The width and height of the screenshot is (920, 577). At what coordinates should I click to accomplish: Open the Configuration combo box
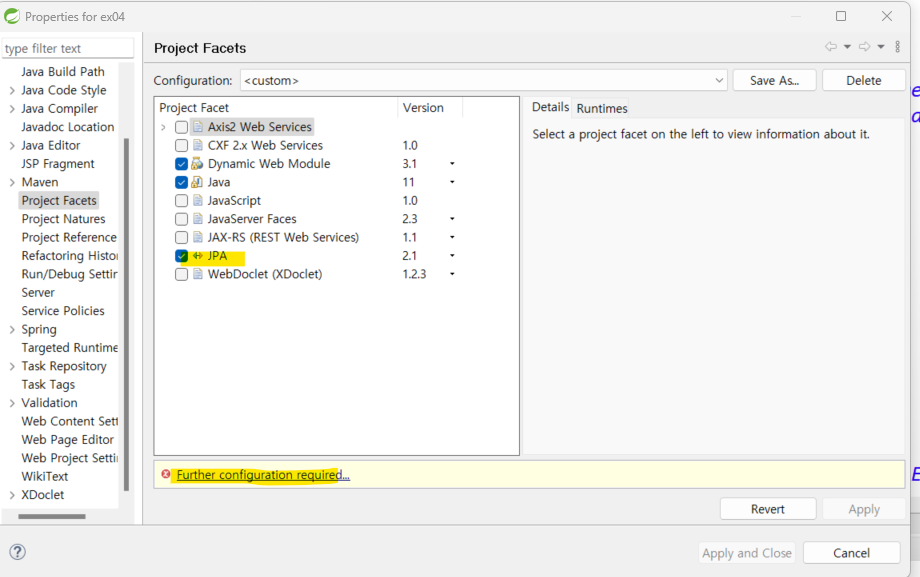point(483,80)
